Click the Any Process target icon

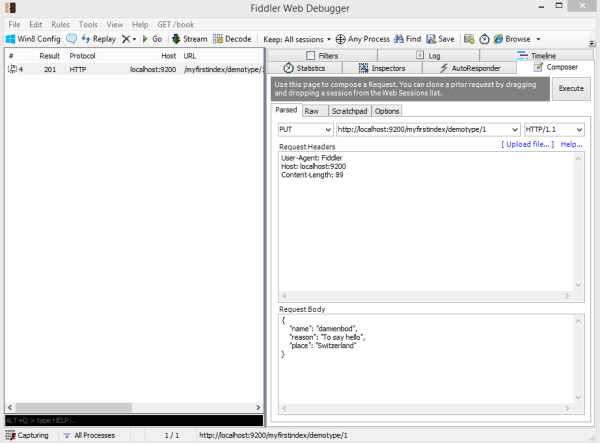point(341,39)
